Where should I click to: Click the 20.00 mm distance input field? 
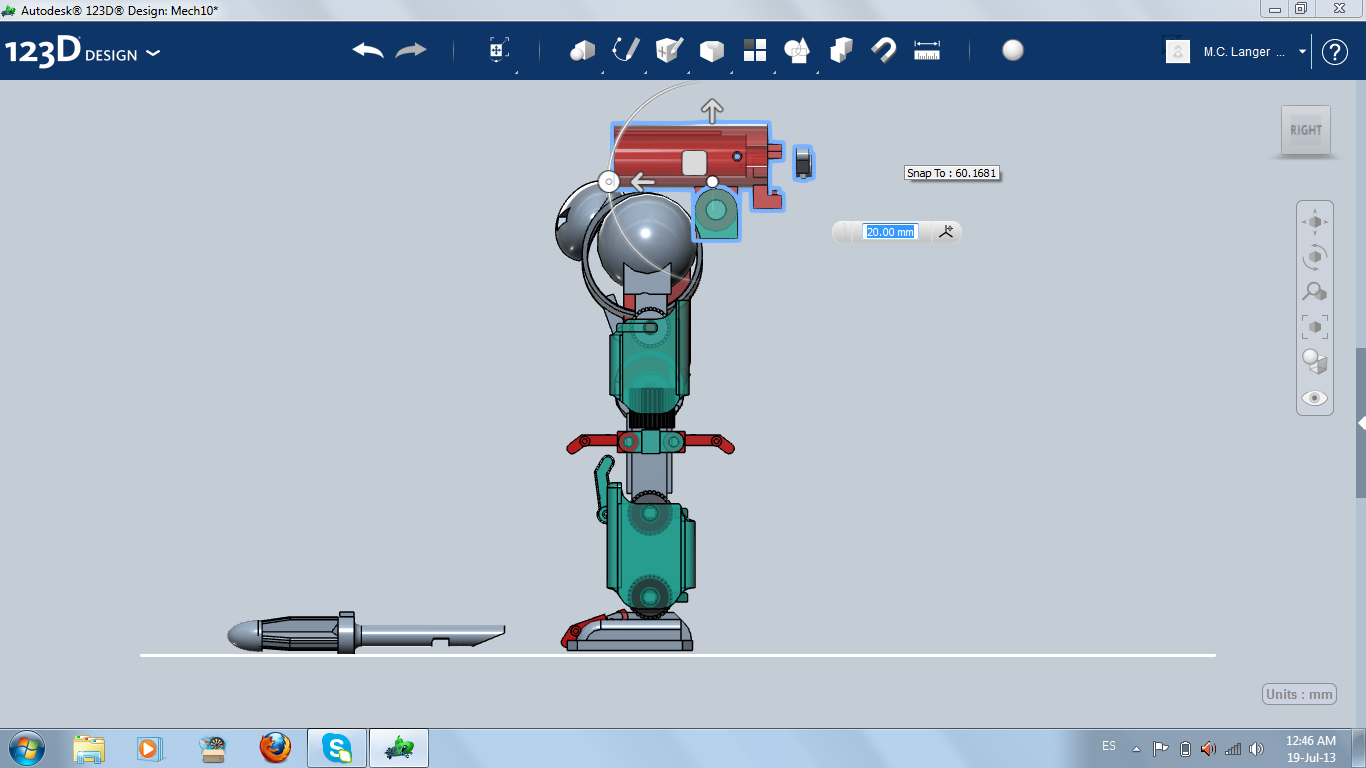click(890, 232)
